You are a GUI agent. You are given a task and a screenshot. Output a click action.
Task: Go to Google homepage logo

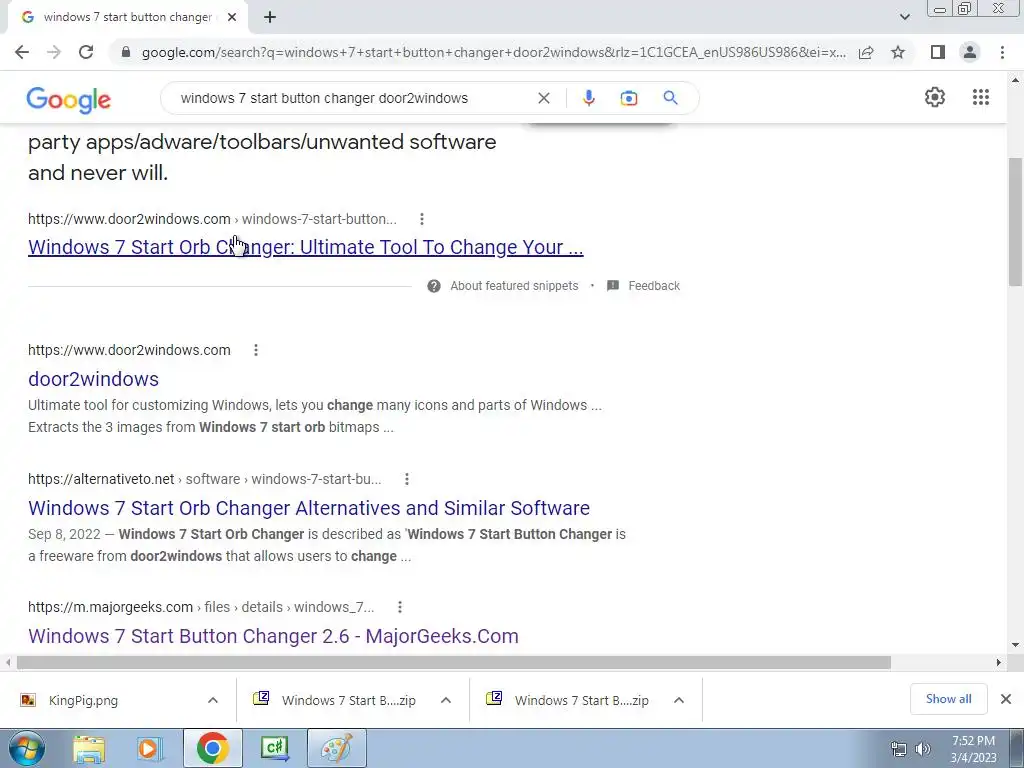(69, 99)
